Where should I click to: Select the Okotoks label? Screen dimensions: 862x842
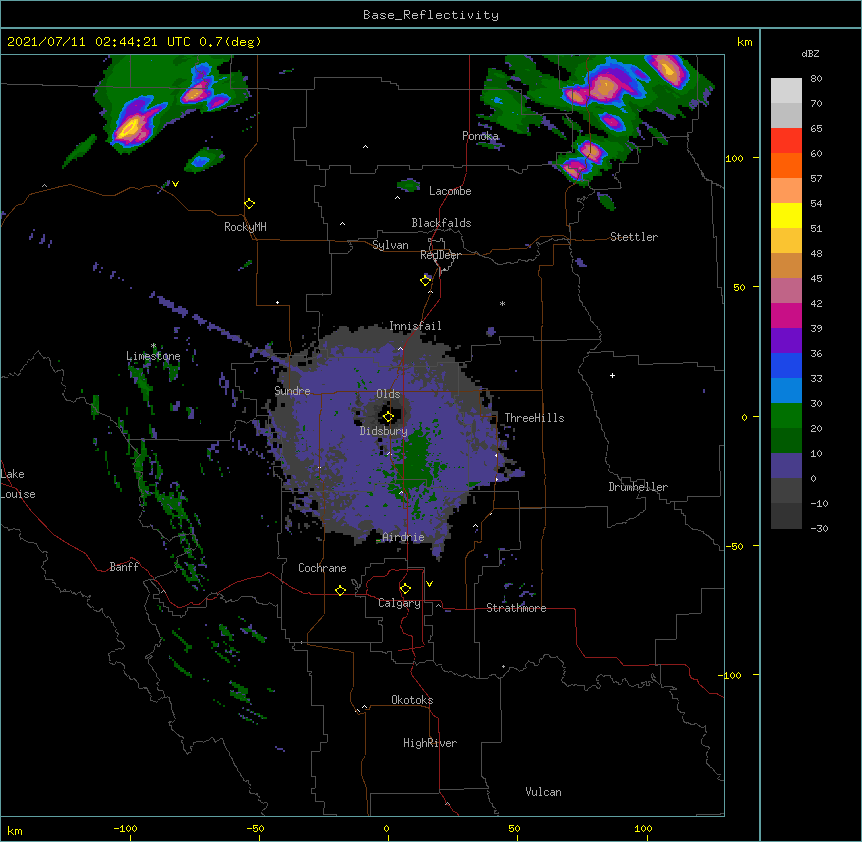coord(412,700)
